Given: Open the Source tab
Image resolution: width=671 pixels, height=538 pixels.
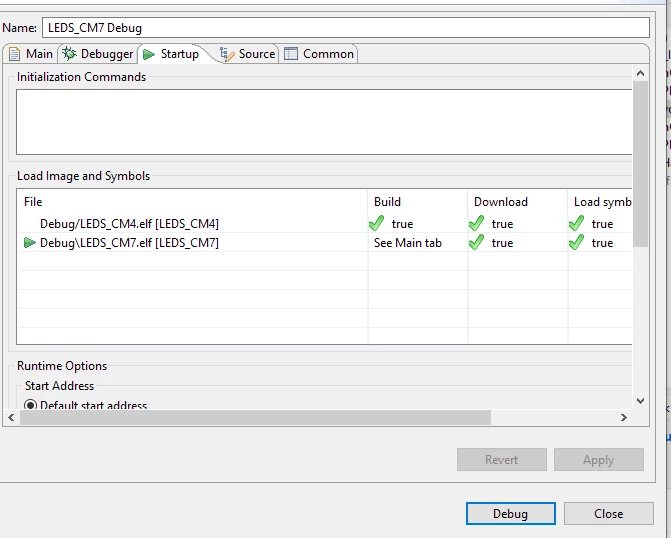Looking at the screenshot, I should click(247, 54).
